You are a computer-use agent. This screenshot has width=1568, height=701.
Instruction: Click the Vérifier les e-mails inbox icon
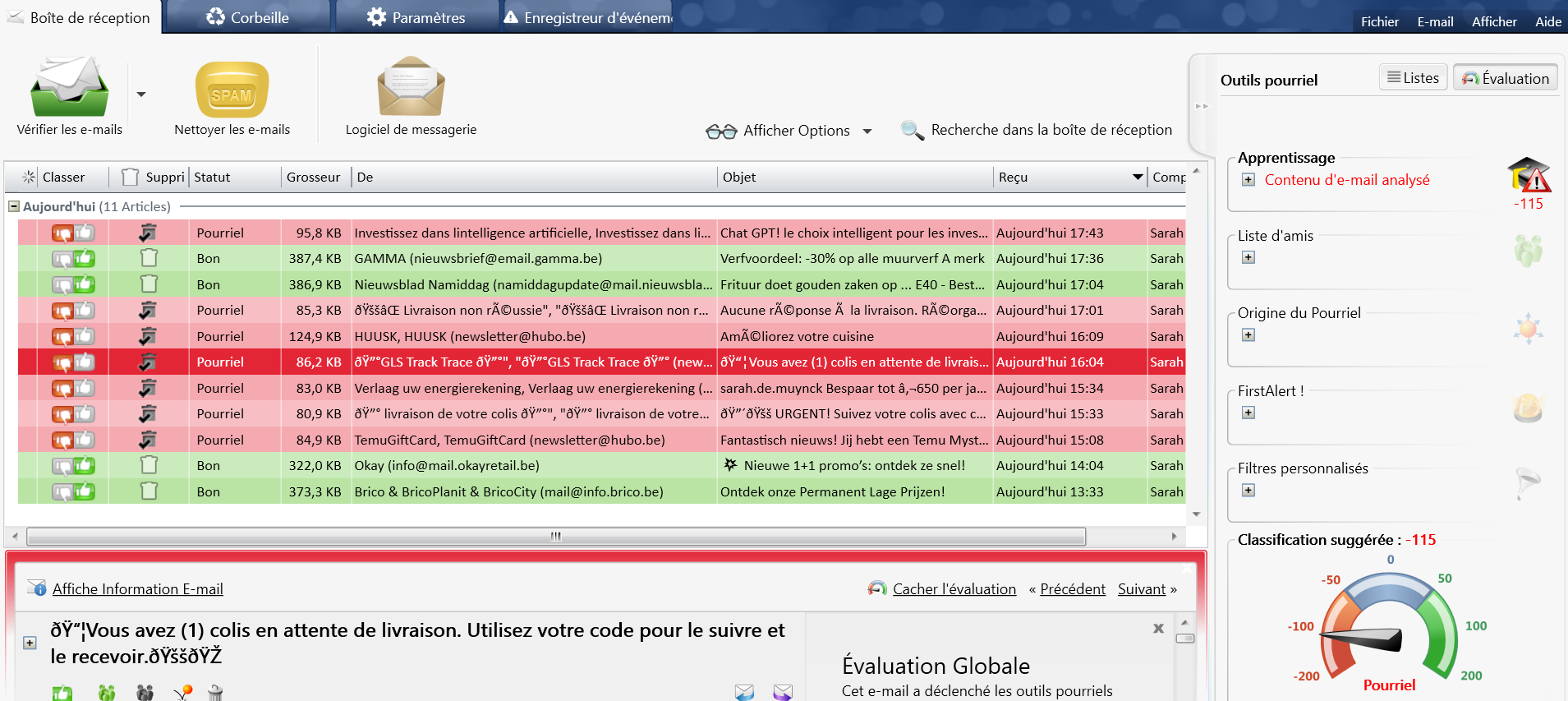pyautogui.click(x=69, y=87)
